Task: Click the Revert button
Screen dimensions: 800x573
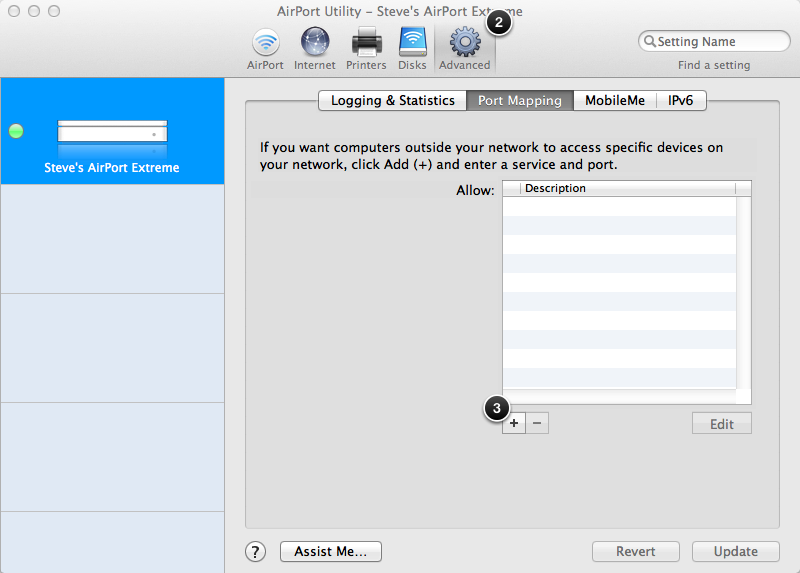Action: pyautogui.click(x=636, y=552)
